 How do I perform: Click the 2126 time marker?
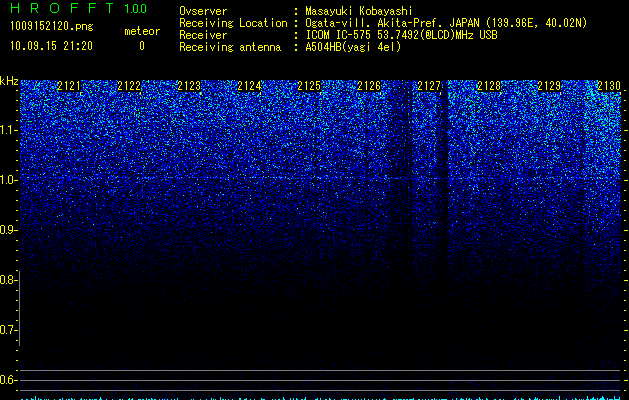pos(369,86)
